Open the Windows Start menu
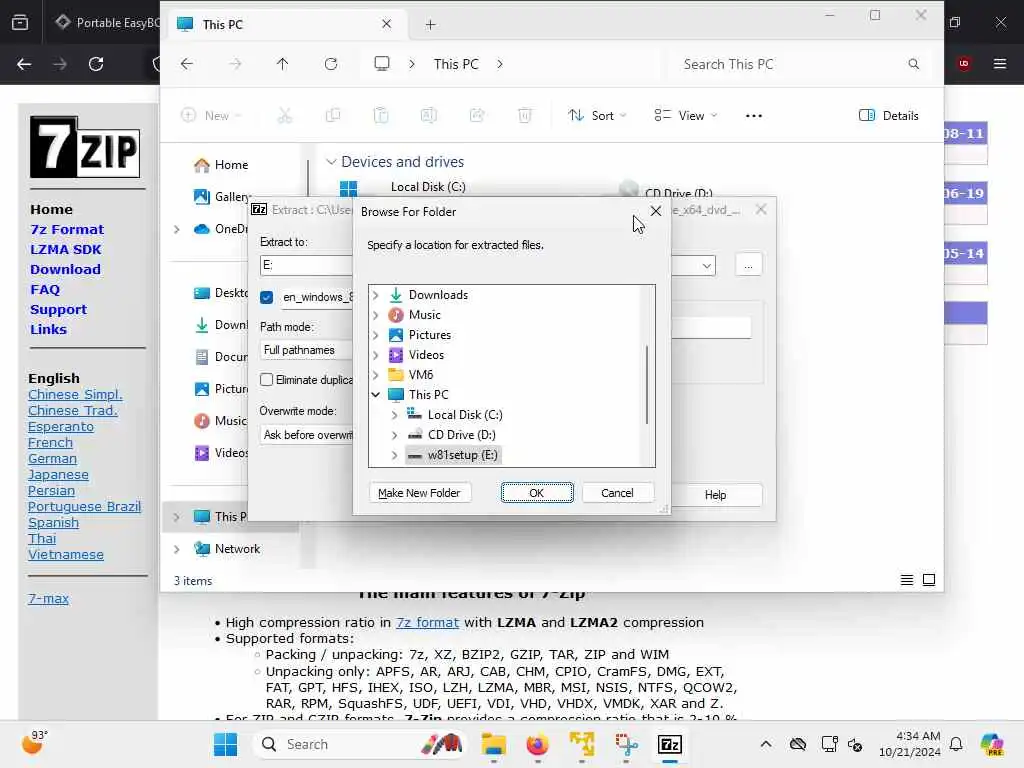1024x768 pixels. 225,744
